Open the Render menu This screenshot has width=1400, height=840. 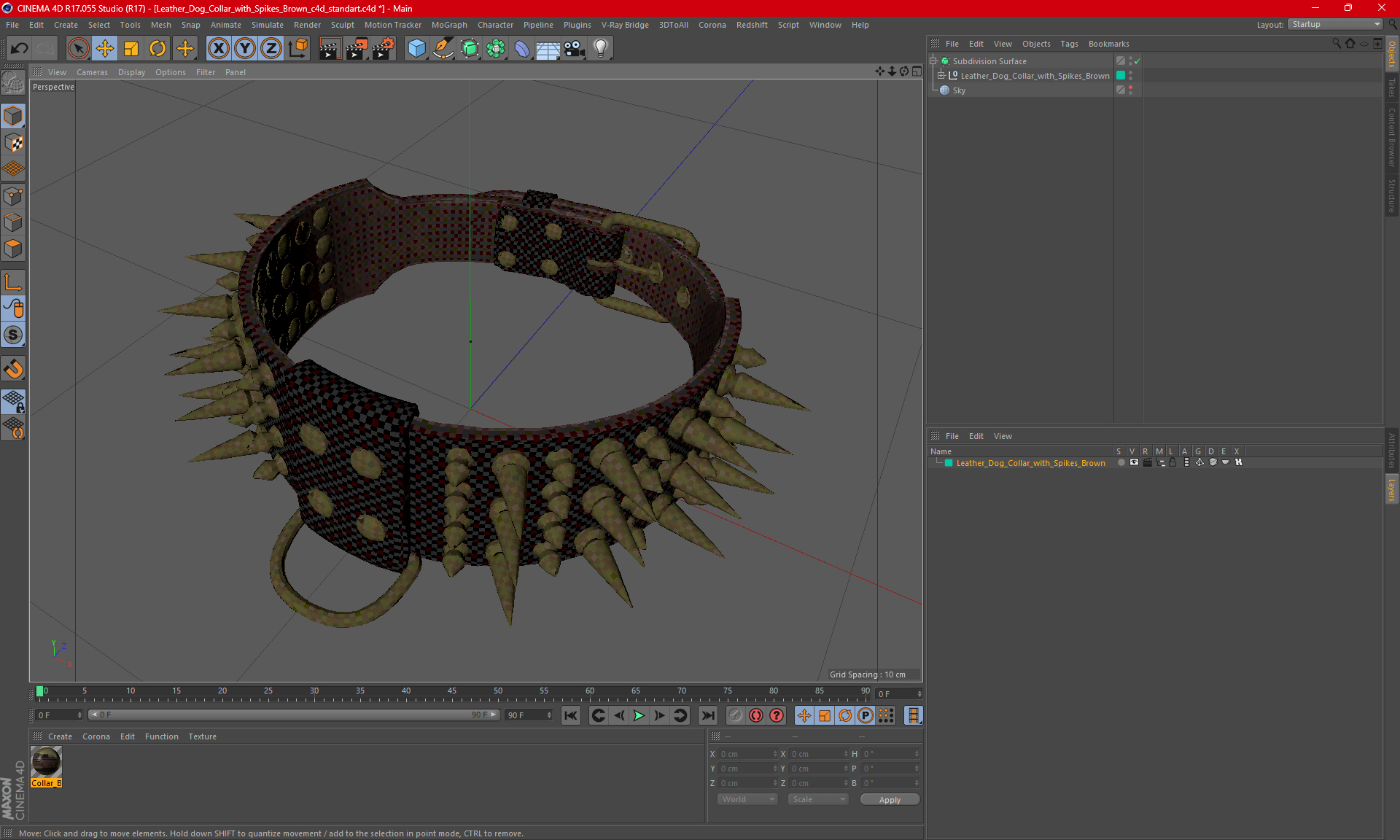pyautogui.click(x=308, y=24)
